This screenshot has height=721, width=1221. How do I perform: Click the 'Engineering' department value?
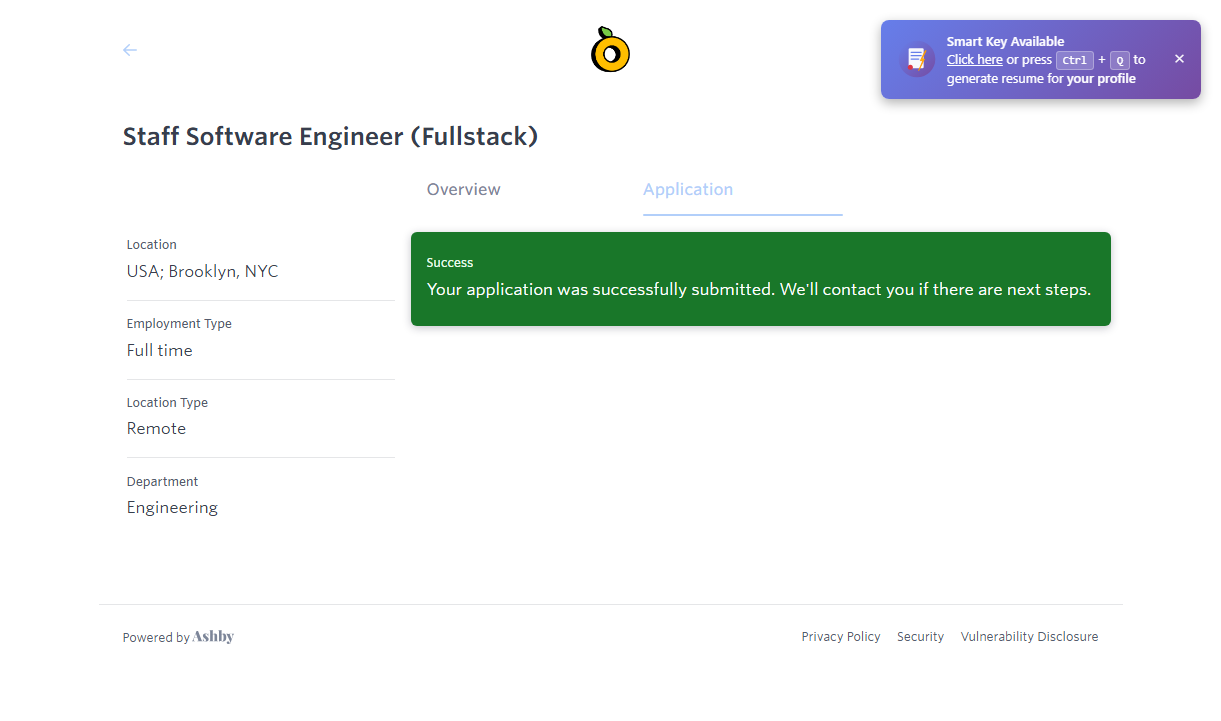172,508
